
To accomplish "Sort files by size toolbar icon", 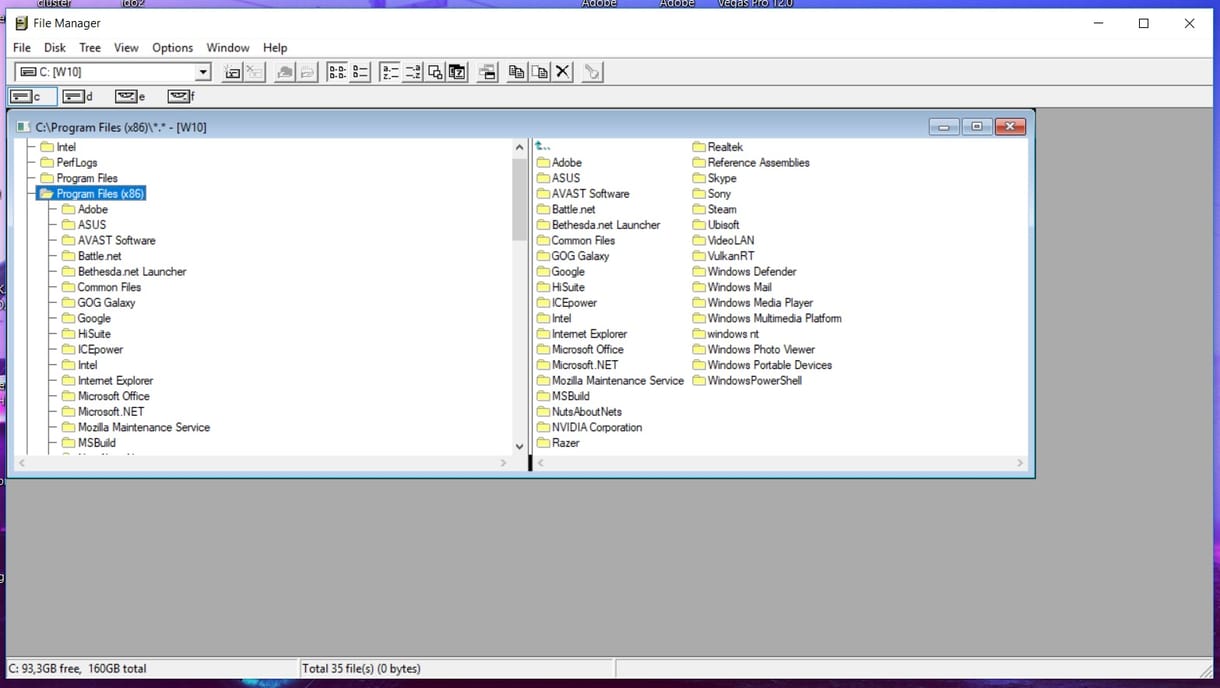I will 435,72.
